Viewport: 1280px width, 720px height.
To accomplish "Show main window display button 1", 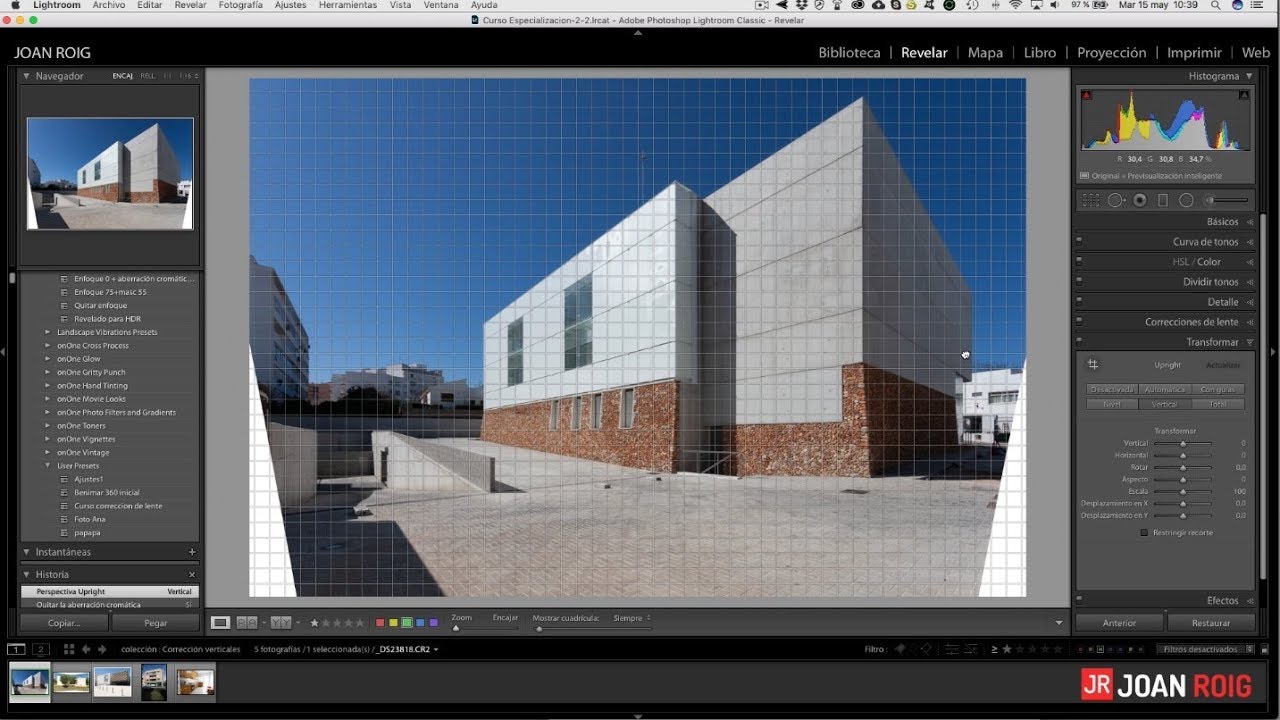I will tap(17, 649).
